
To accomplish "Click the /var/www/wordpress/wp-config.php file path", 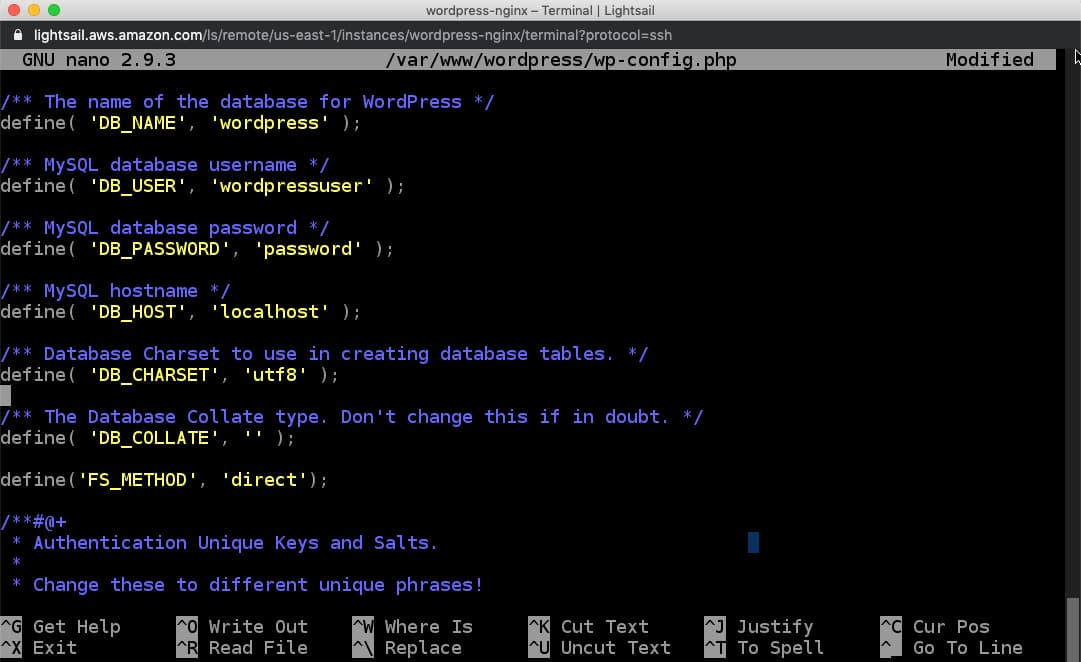I will point(561,60).
